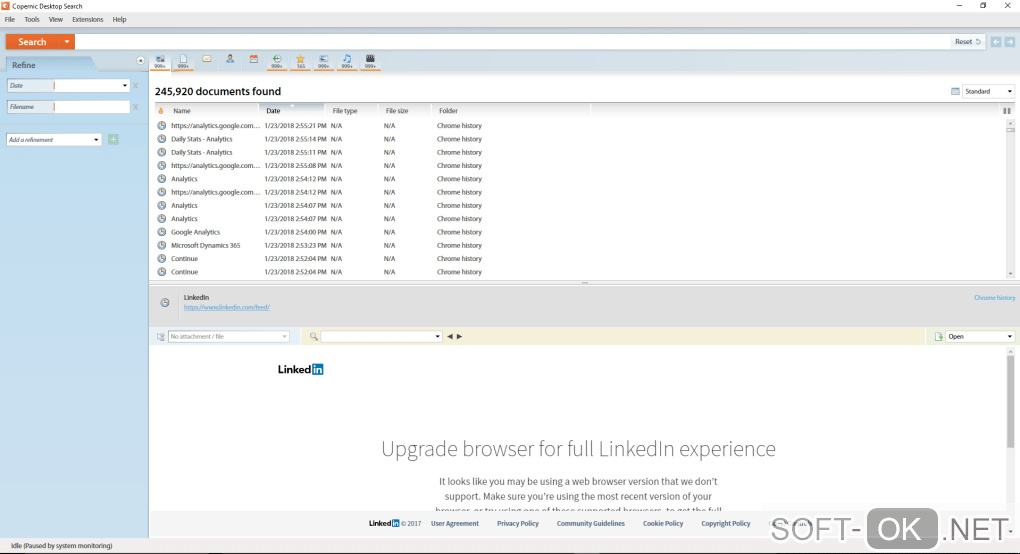
Task: Sort results by Date column header
Action: [x=291, y=111]
